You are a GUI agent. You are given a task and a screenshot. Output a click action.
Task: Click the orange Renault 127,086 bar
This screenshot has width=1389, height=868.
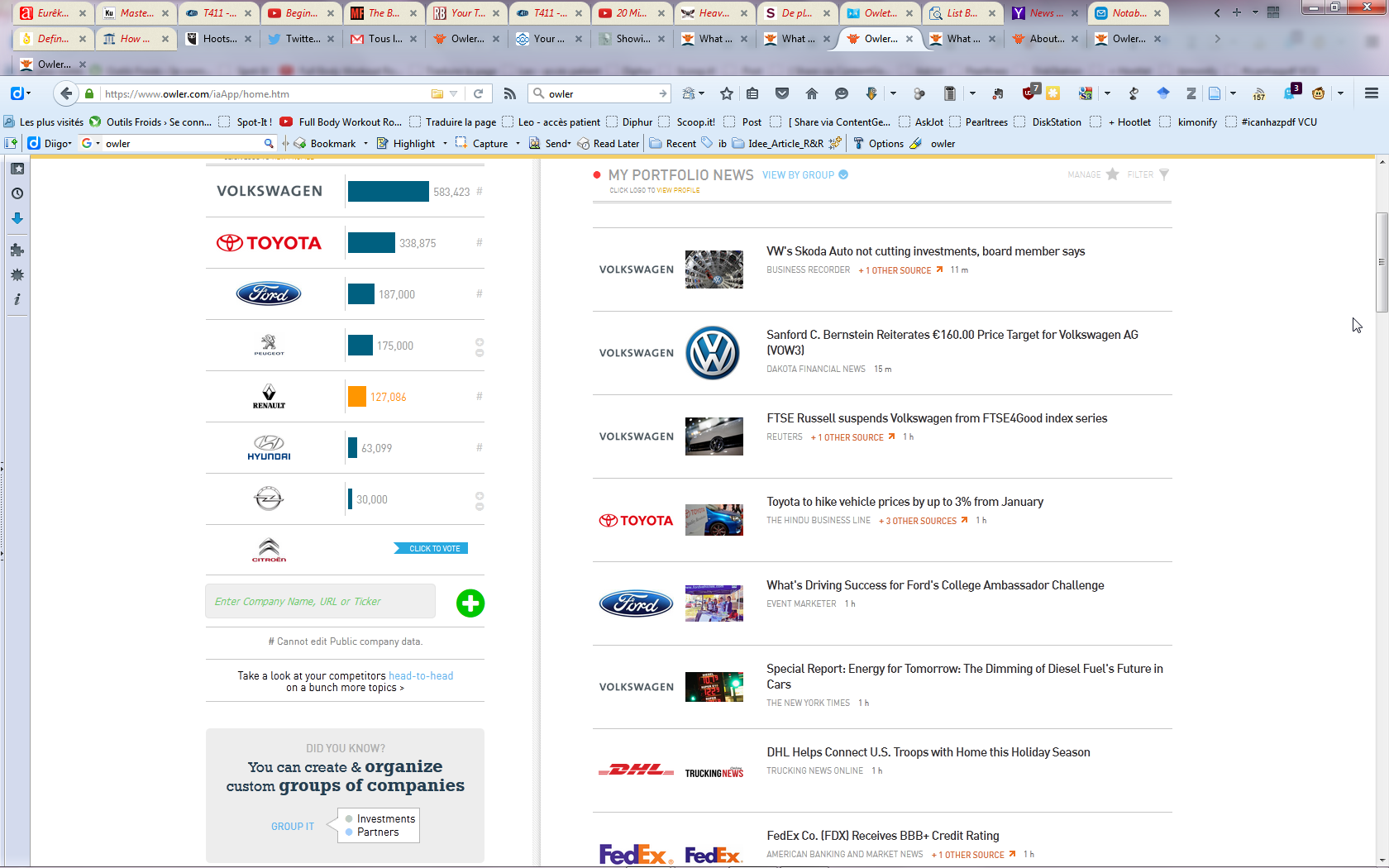pos(357,397)
